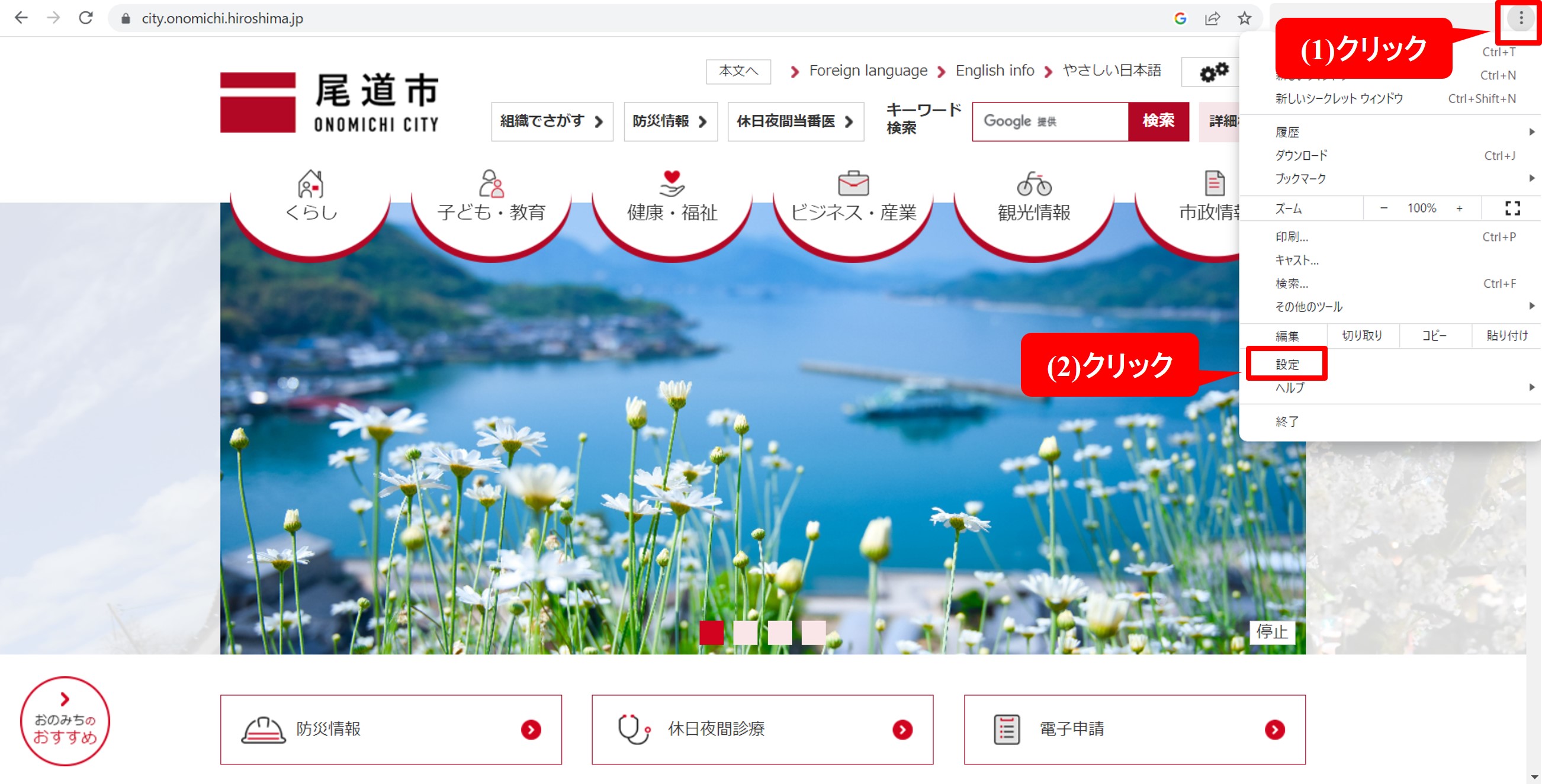Open やさしい日本語 link
This screenshot has height=784, width=1542.
[x=1111, y=70]
